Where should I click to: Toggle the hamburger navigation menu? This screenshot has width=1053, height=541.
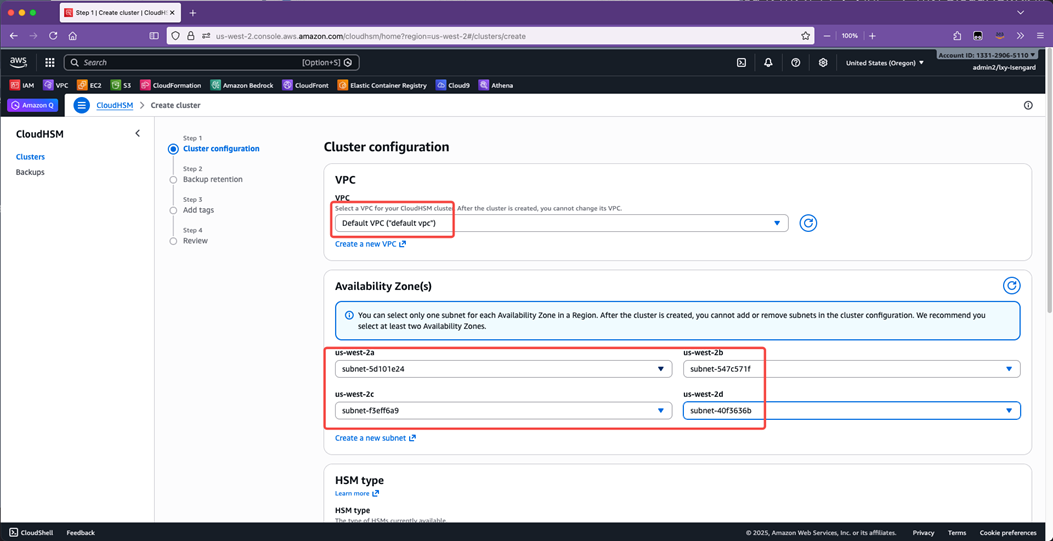point(82,105)
